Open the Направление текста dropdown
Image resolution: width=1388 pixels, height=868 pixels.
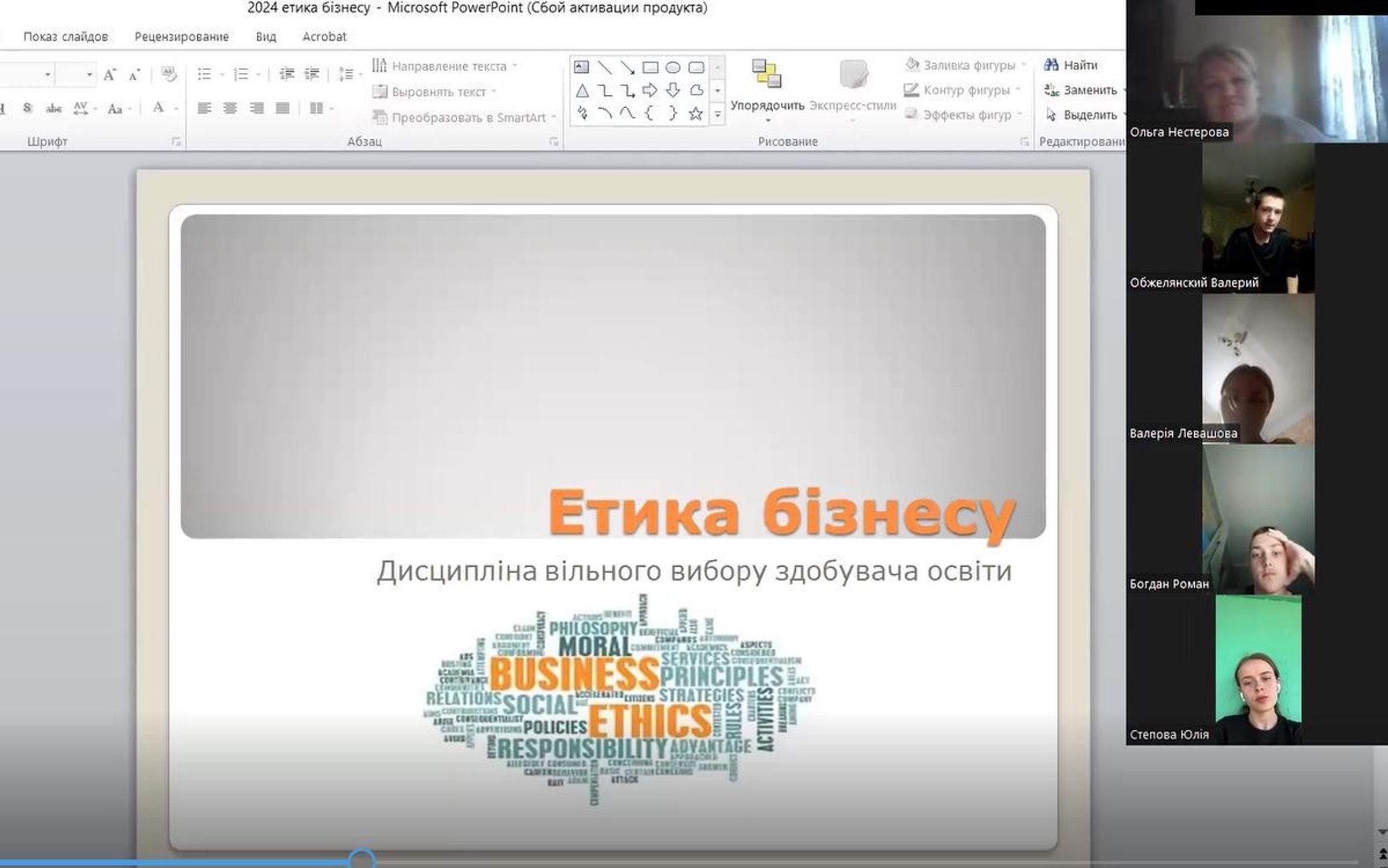click(x=448, y=66)
